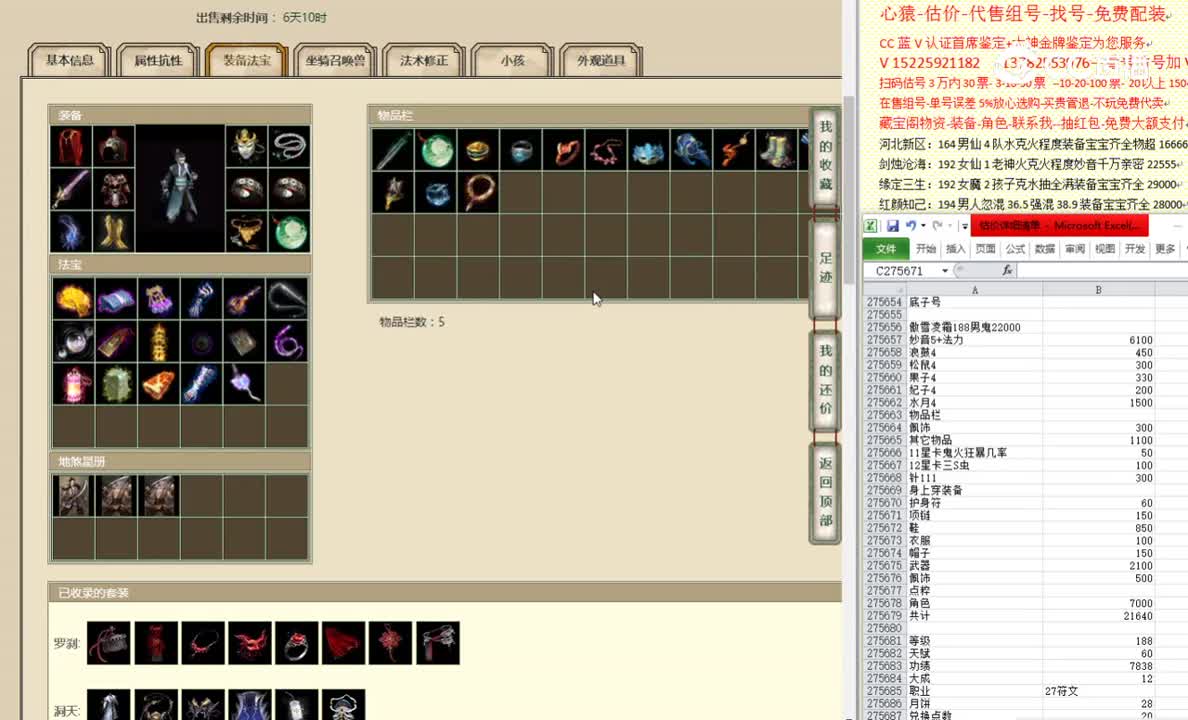Open the 视图 ribbon tab
The height and width of the screenshot is (720, 1188).
(1105, 249)
